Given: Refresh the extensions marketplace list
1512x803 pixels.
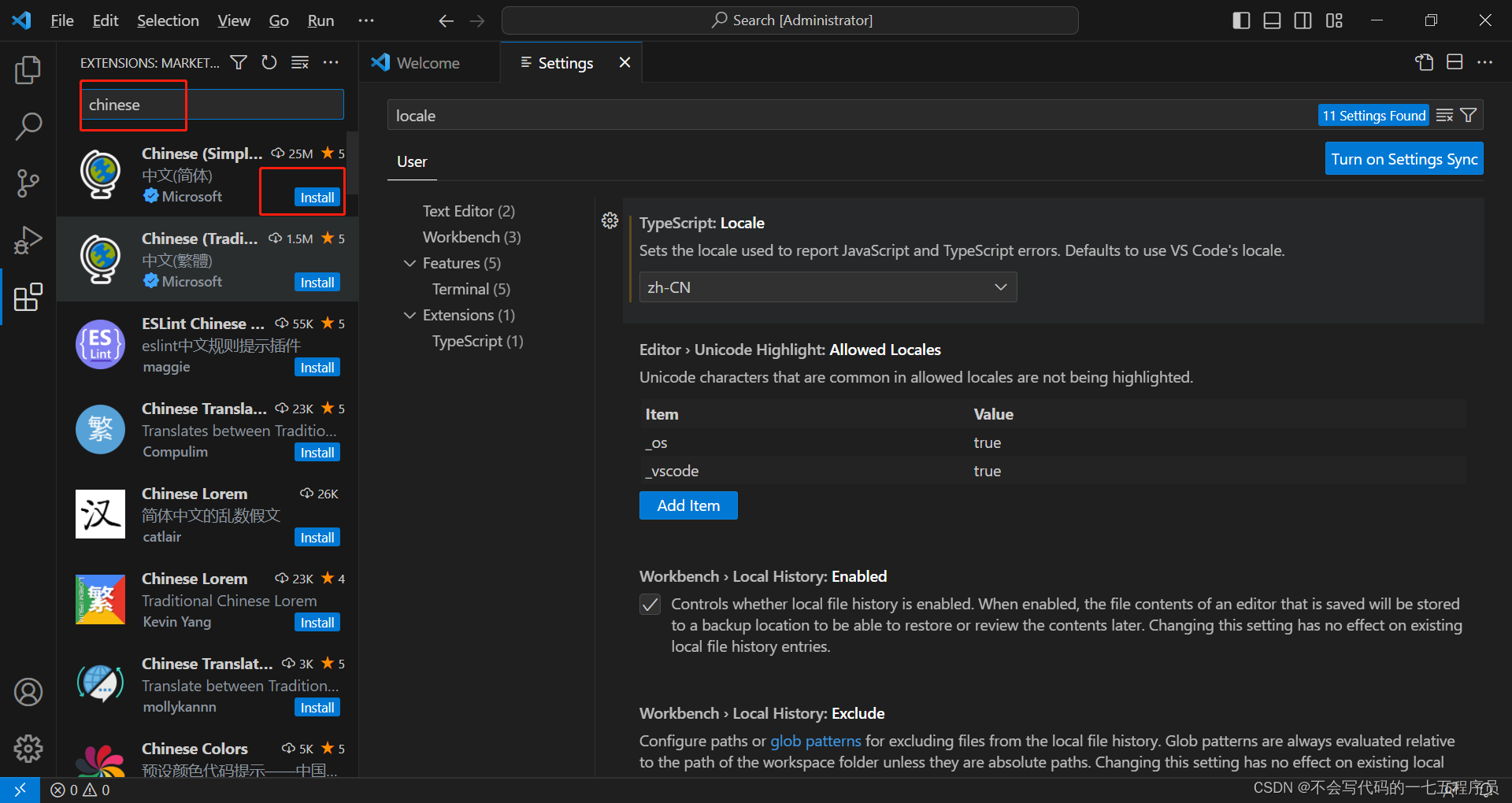Looking at the screenshot, I should 269,62.
